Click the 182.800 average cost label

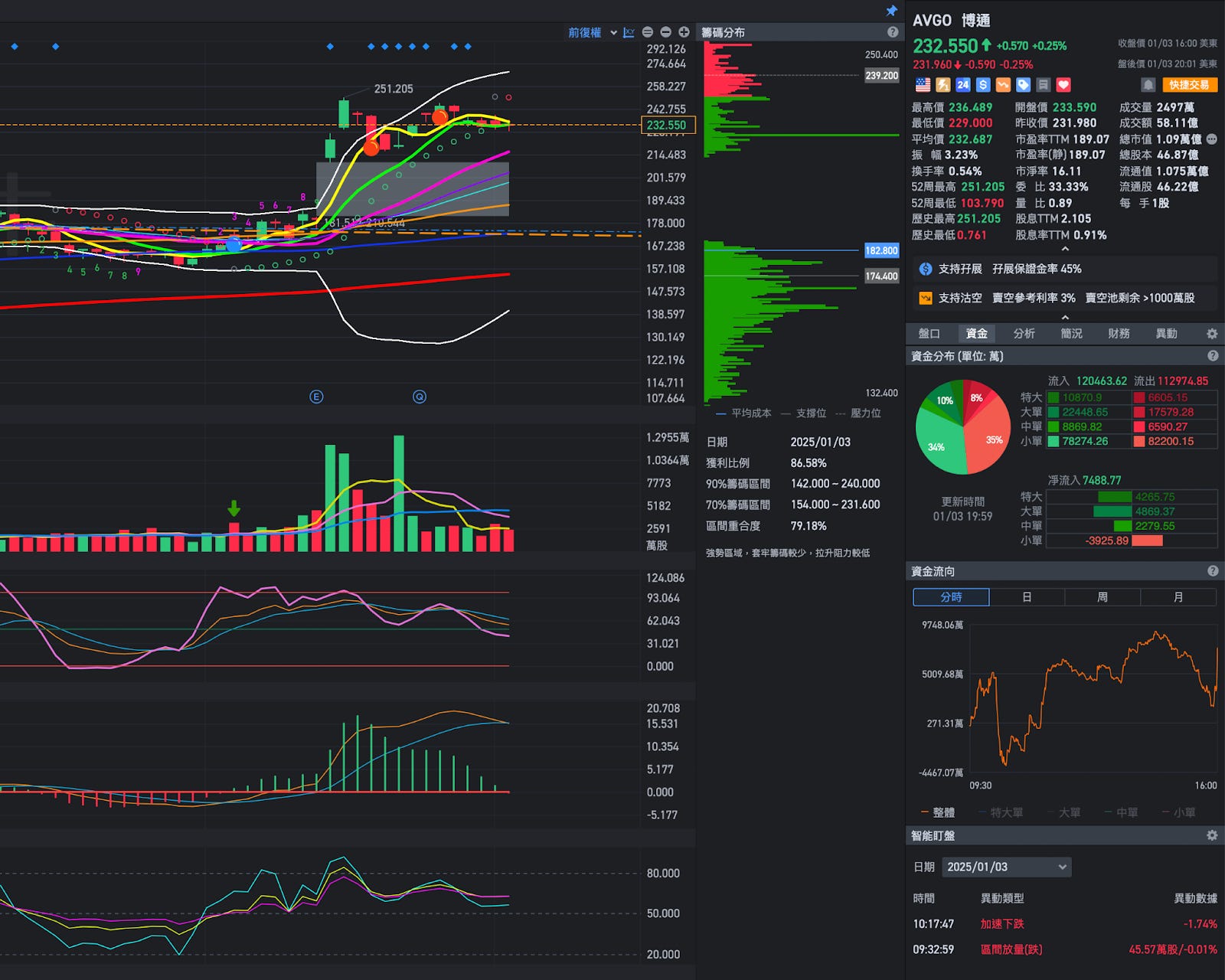[x=881, y=250]
